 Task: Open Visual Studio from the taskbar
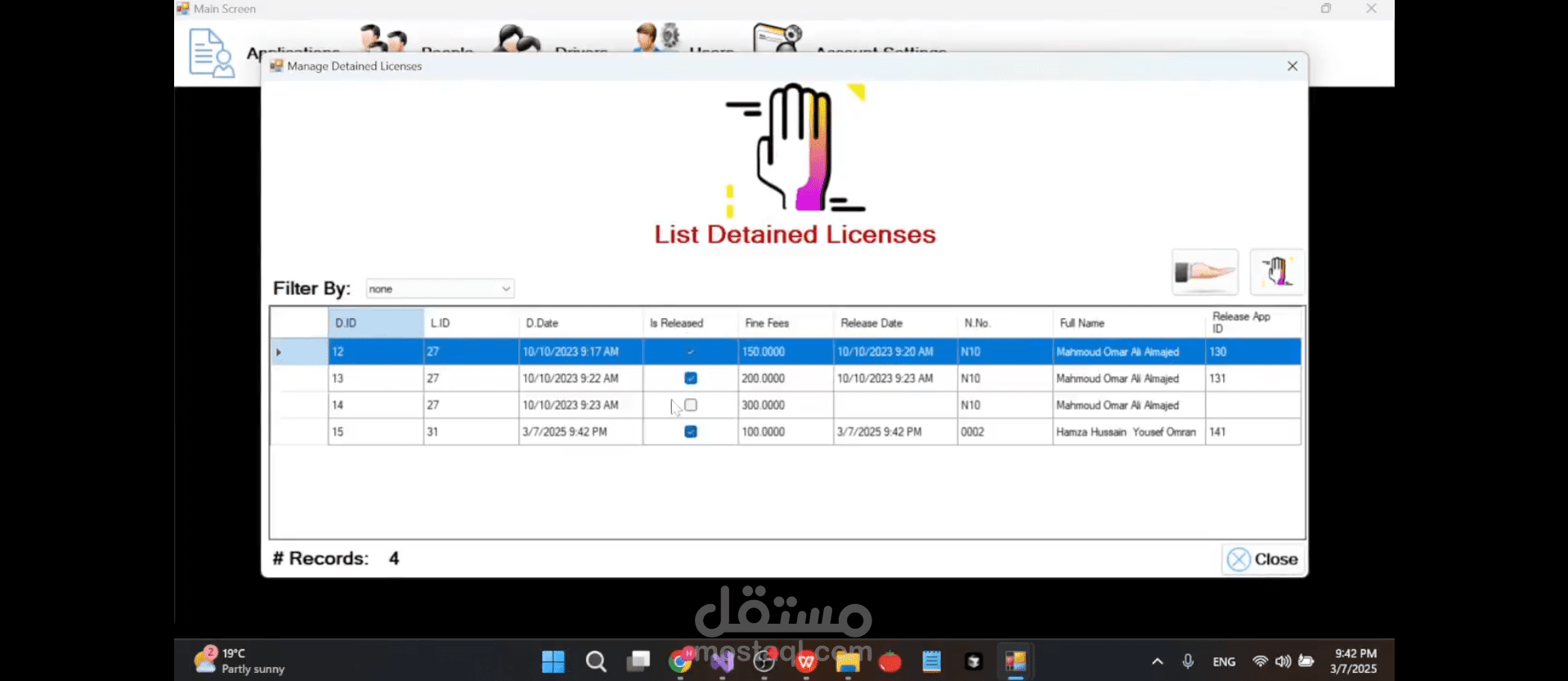[722, 661]
